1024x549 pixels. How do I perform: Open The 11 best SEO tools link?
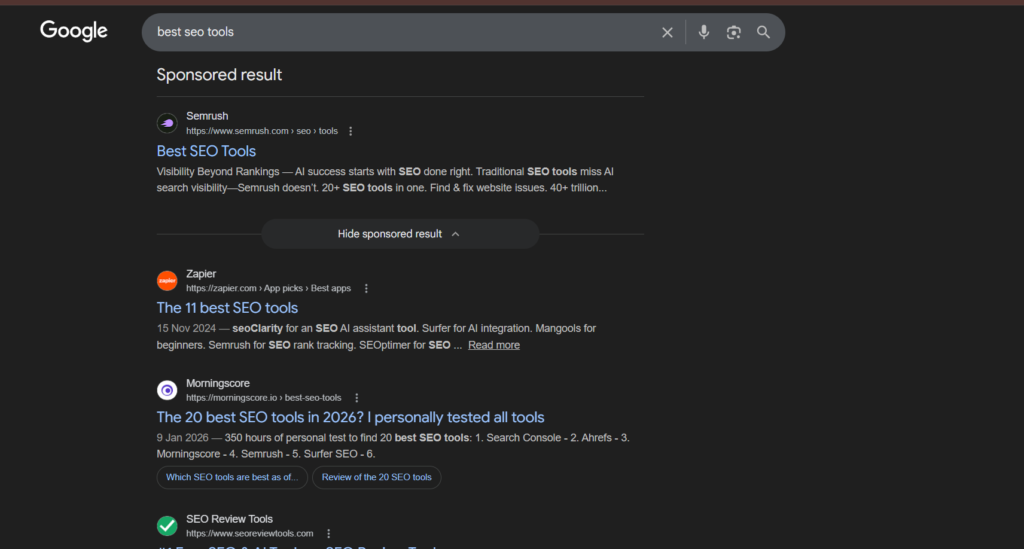click(x=227, y=308)
